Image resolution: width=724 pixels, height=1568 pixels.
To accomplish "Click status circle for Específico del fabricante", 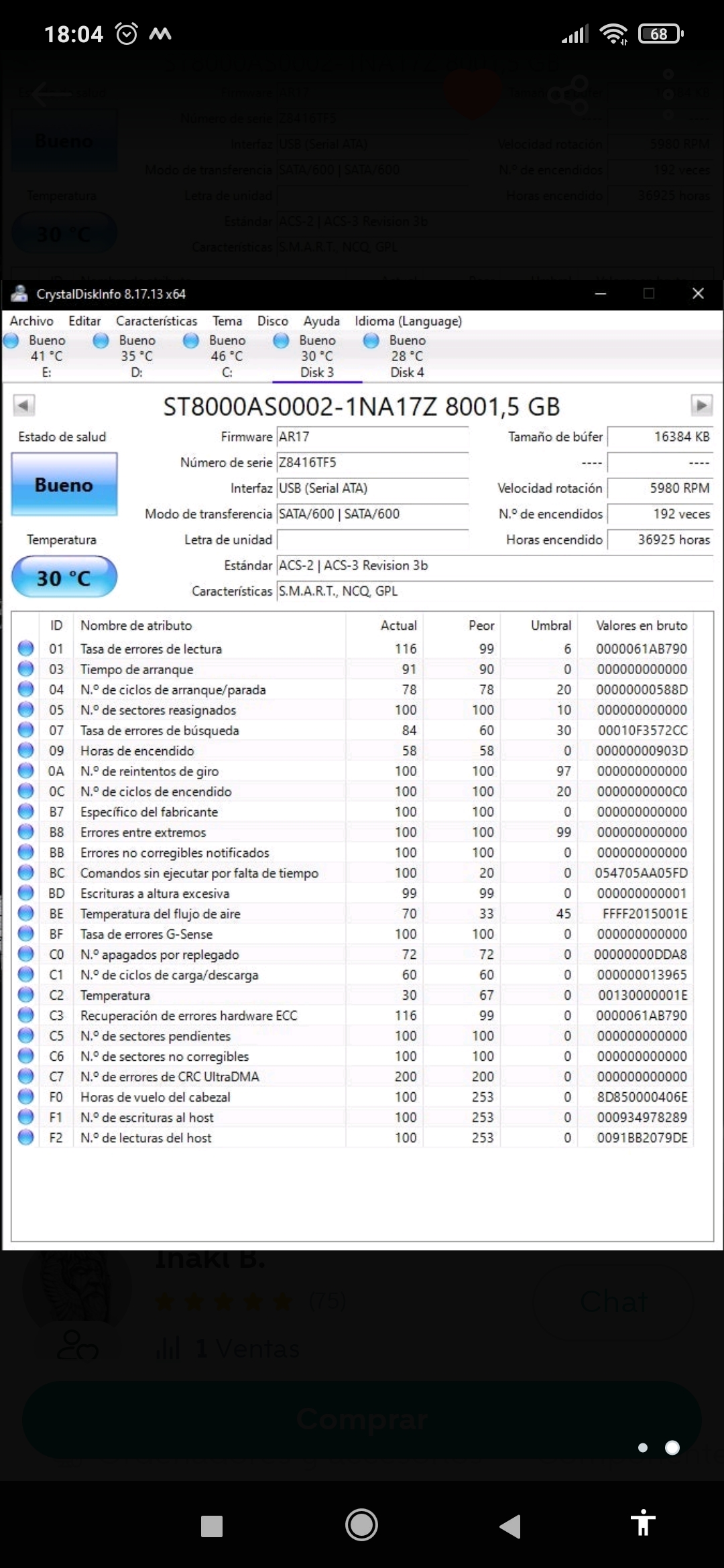I will point(26,811).
